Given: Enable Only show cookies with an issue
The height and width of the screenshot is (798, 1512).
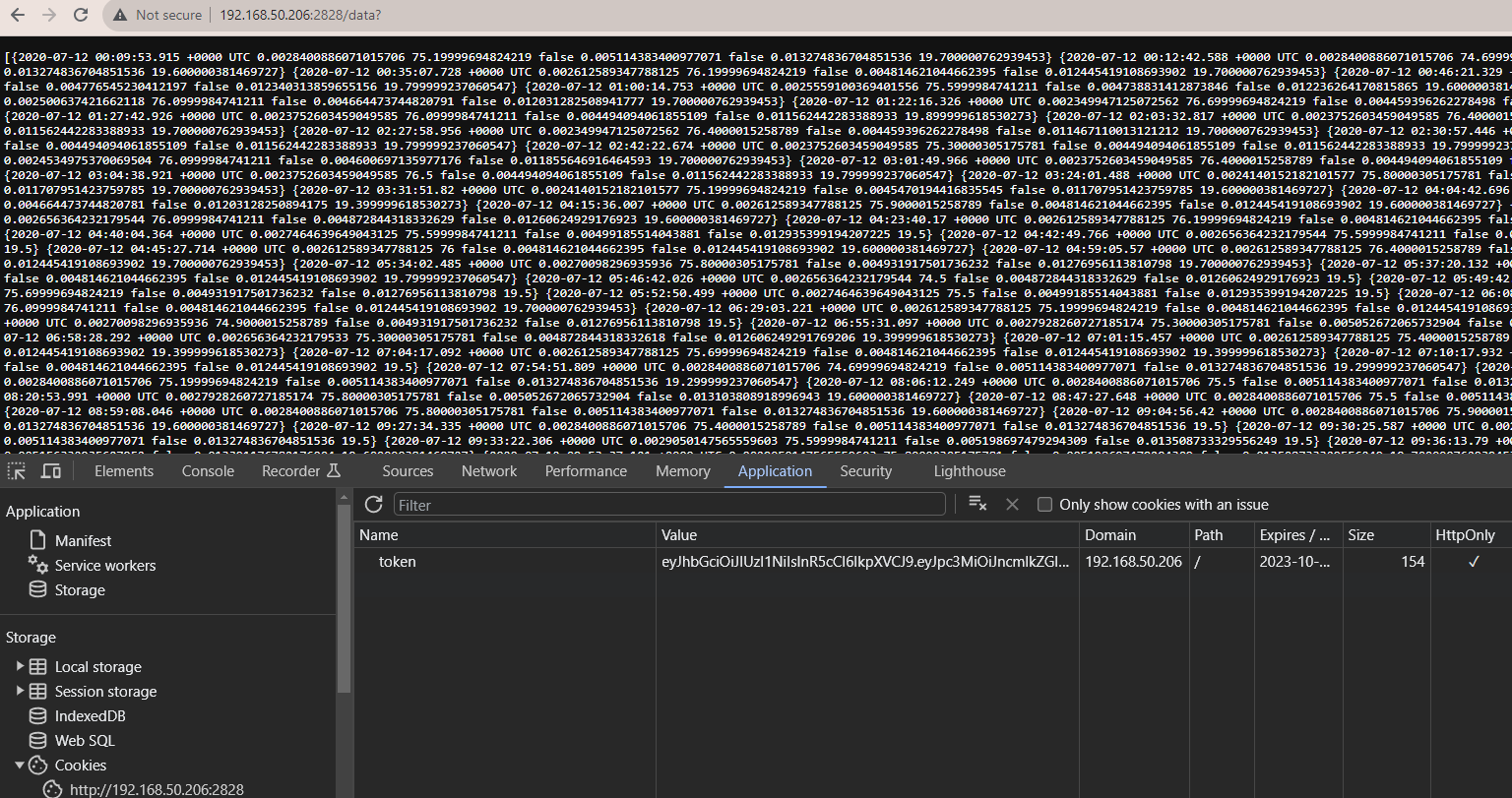Looking at the screenshot, I should click(1045, 505).
